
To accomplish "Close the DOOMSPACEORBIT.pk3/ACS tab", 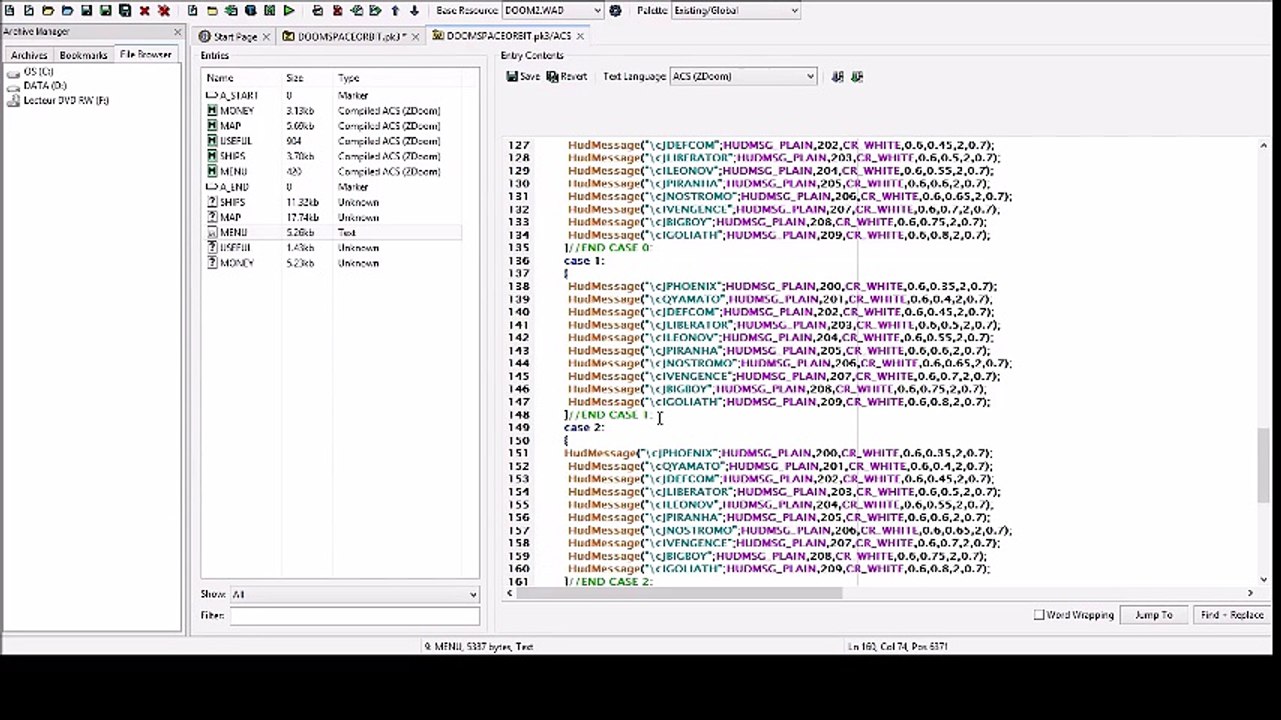I will tap(580, 36).
